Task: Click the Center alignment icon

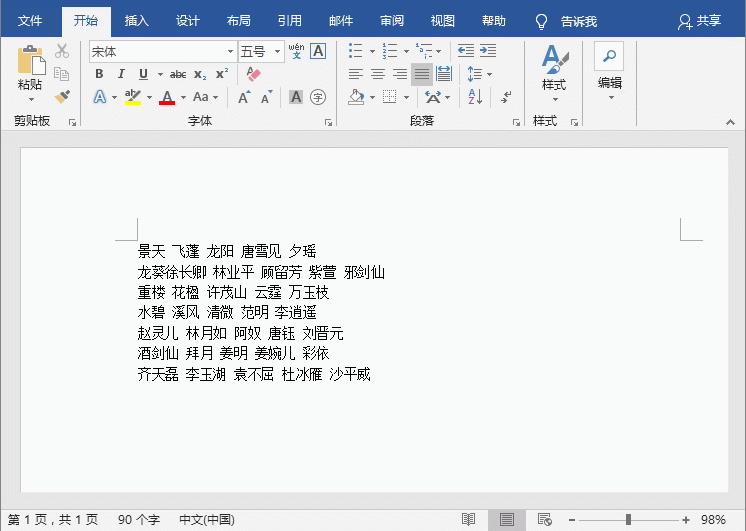Action: [378, 74]
